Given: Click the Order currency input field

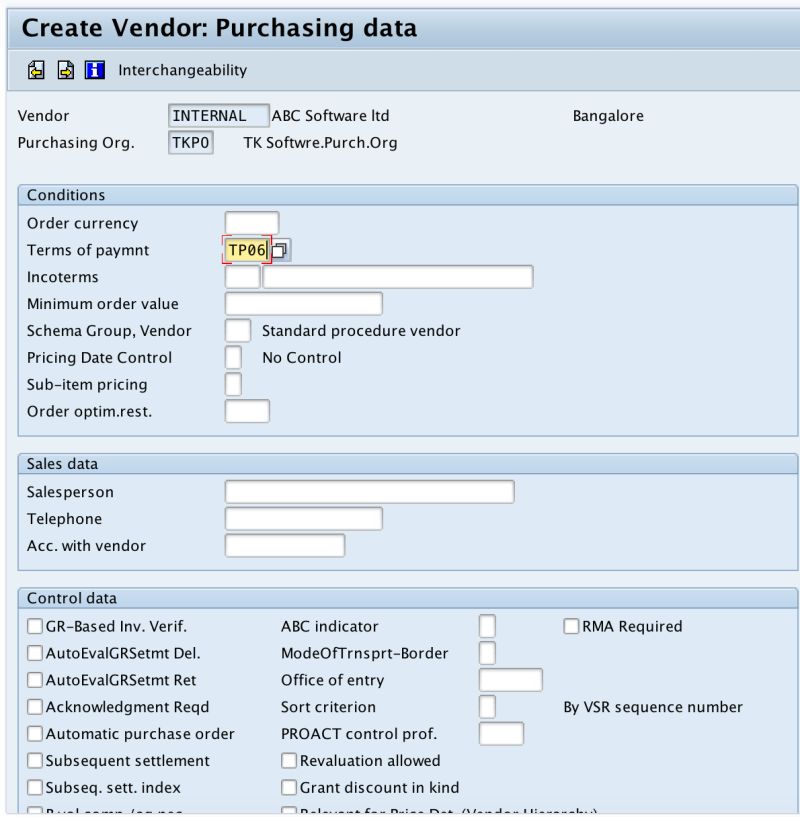Looking at the screenshot, I should pyautogui.click(x=254, y=222).
